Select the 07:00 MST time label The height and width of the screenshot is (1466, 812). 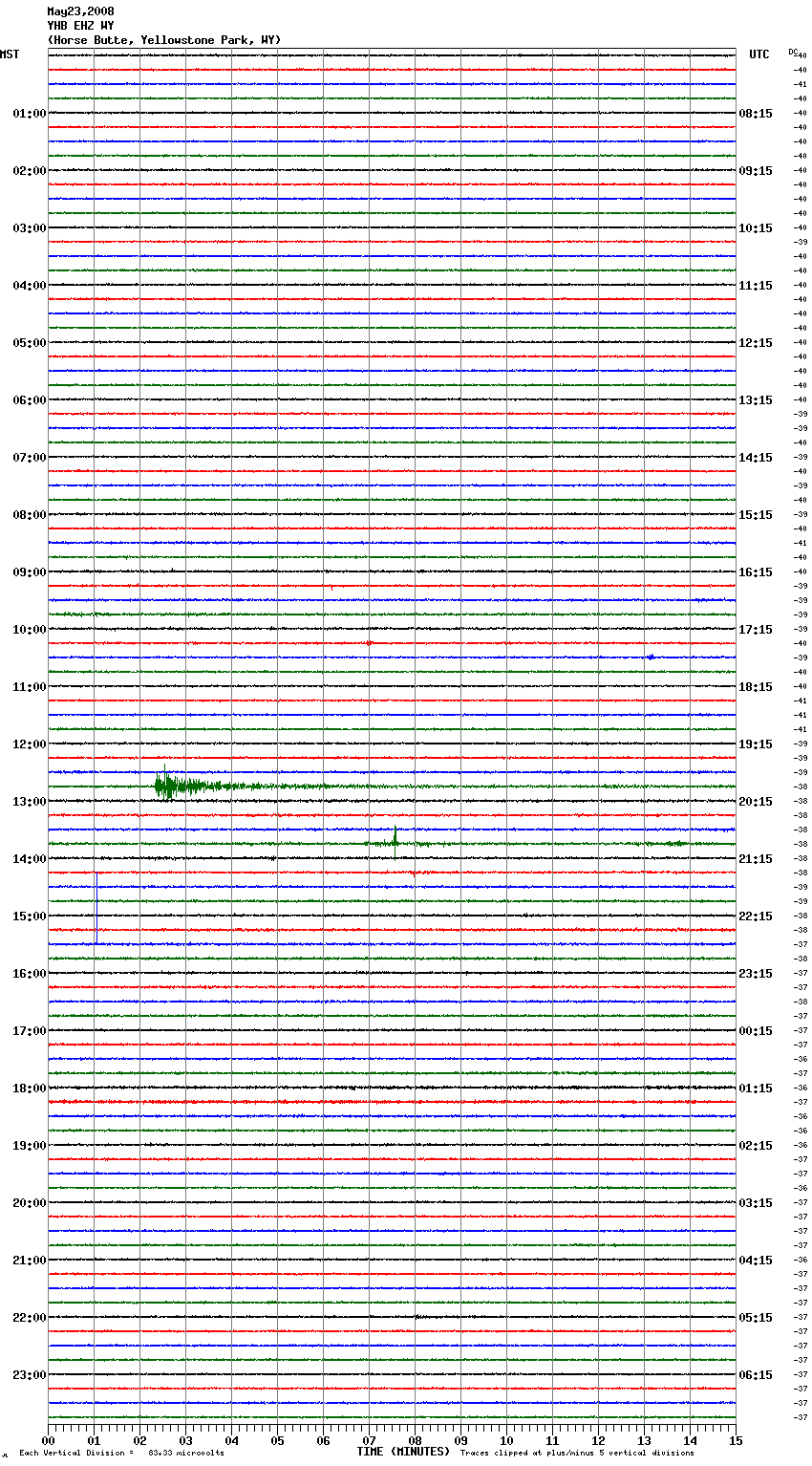pos(30,458)
